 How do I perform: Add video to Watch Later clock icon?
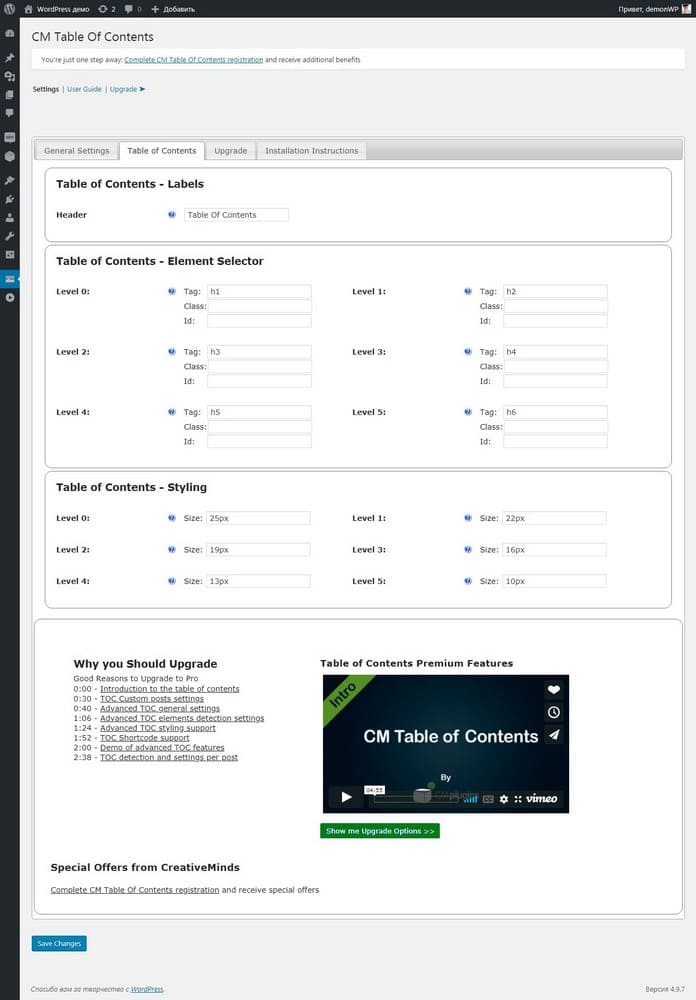point(554,712)
